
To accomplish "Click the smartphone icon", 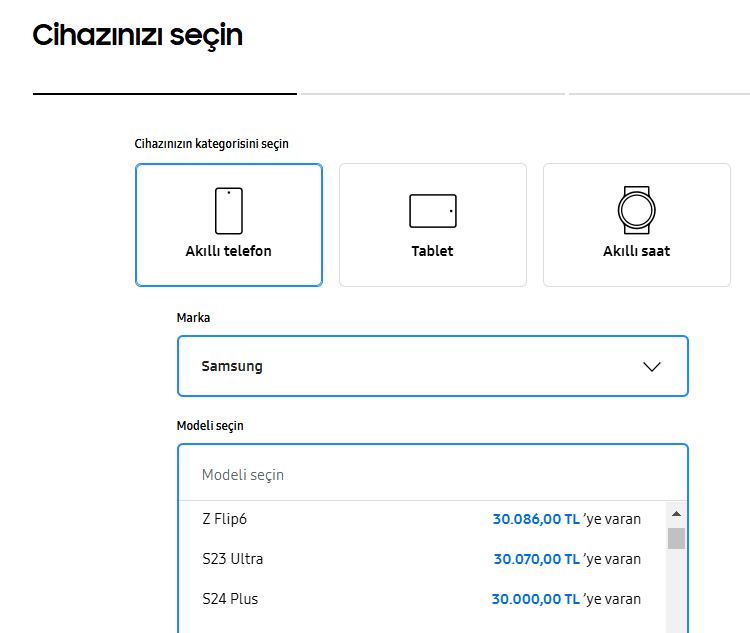I will click(x=229, y=211).
